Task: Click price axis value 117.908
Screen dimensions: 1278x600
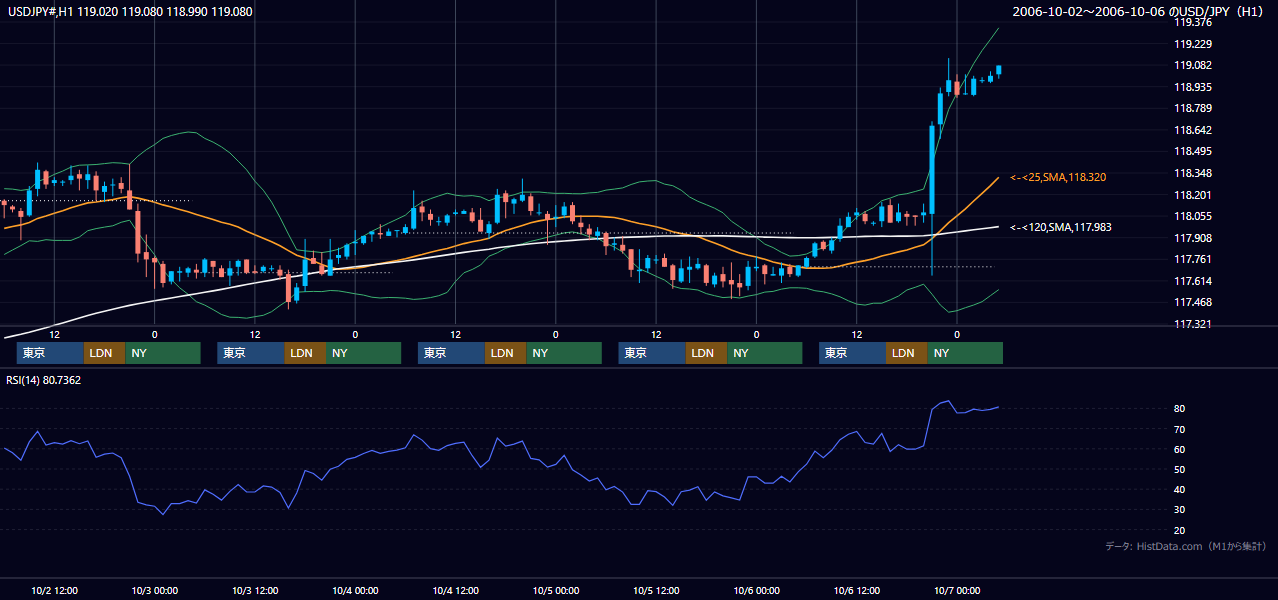Action: [x=1192, y=238]
